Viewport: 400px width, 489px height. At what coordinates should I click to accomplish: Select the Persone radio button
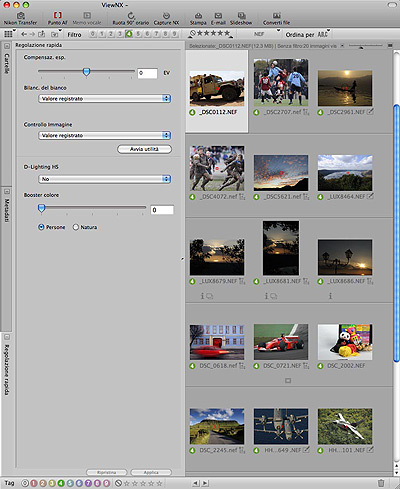pyautogui.click(x=41, y=227)
